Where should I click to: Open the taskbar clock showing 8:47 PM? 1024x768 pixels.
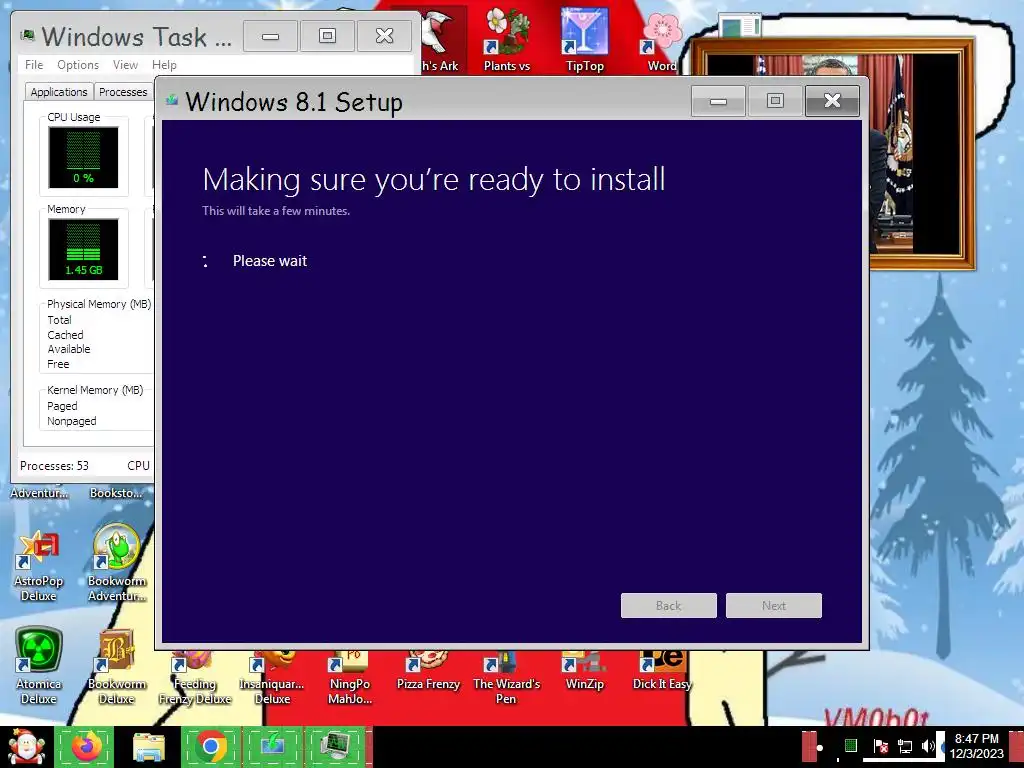coord(976,746)
